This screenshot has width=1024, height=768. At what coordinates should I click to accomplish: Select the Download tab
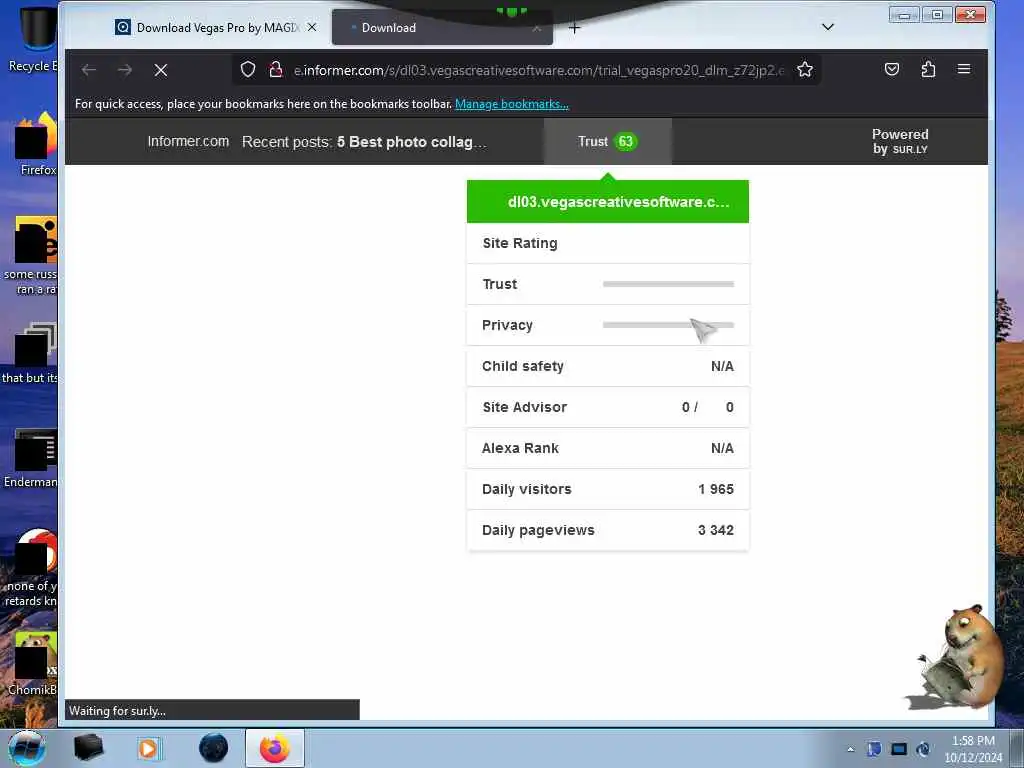click(441, 27)
